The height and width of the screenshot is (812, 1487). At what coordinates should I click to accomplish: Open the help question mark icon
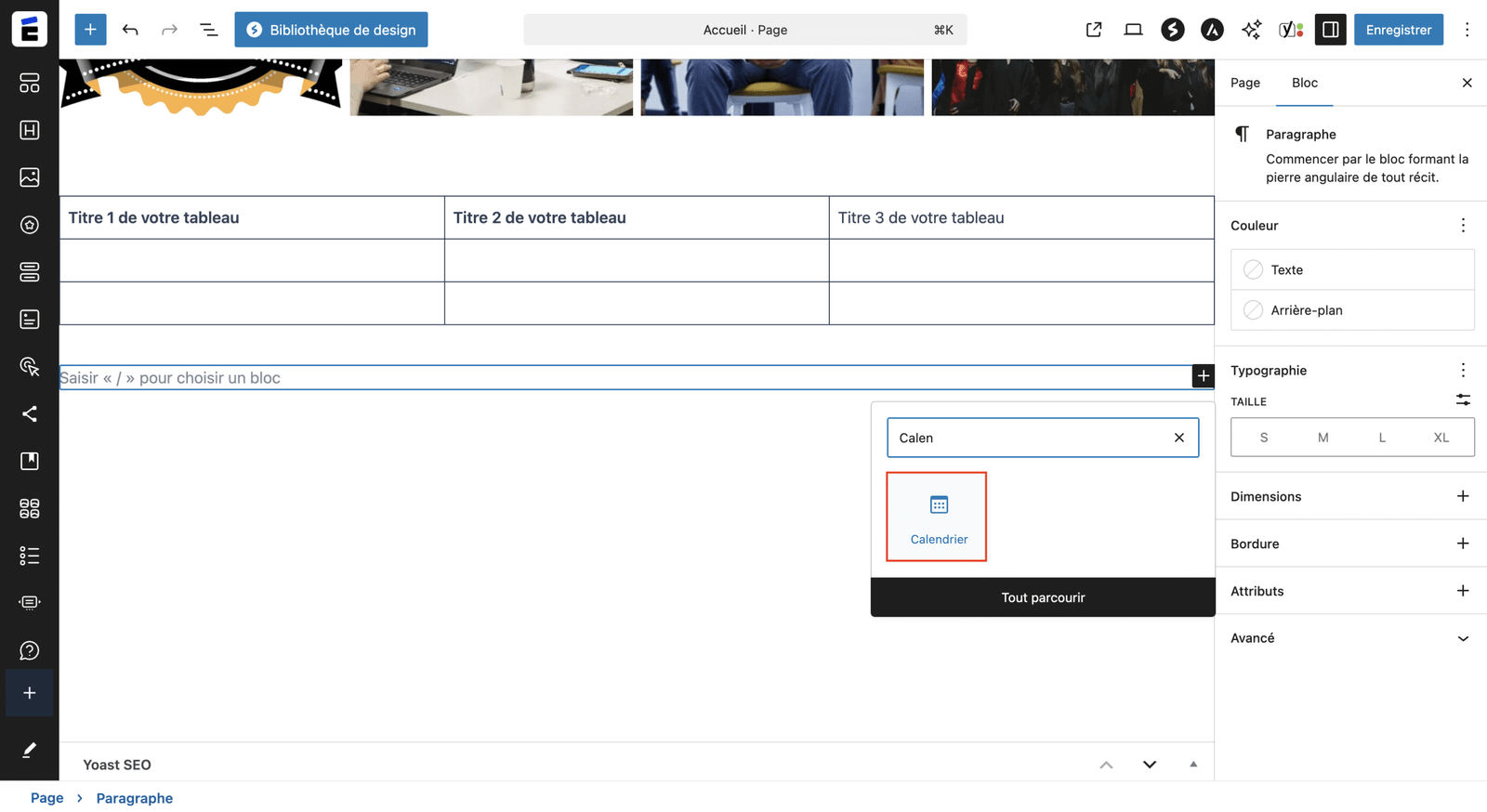click(30, 650)
